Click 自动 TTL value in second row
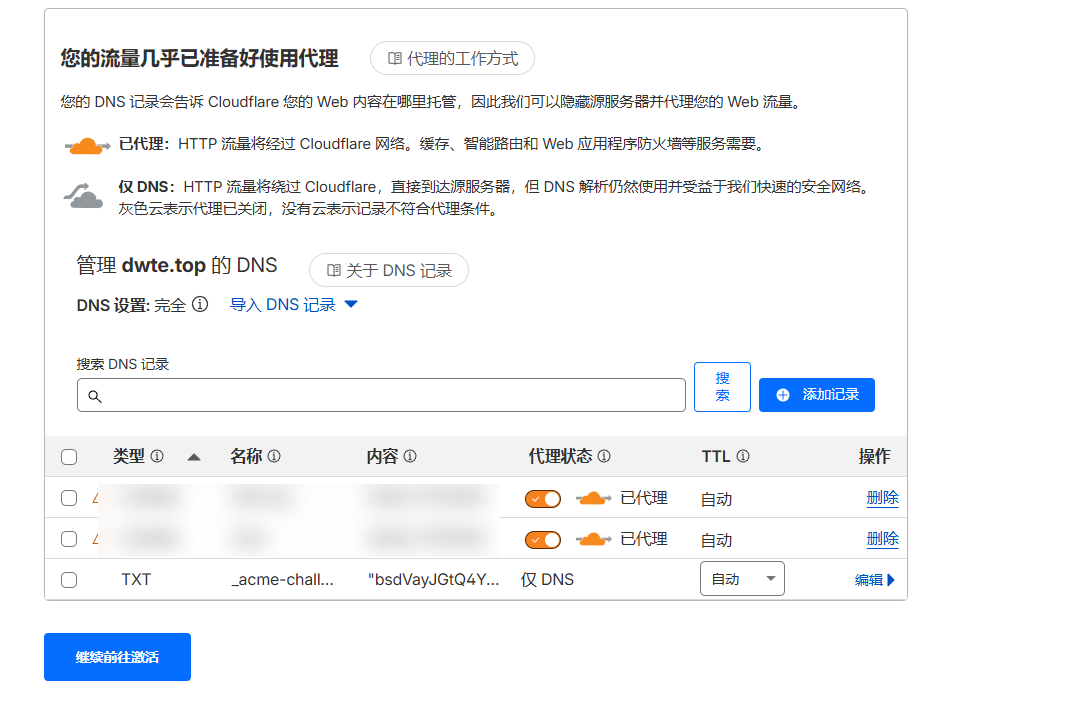The image size is (1077, 723). click(716, 540)
